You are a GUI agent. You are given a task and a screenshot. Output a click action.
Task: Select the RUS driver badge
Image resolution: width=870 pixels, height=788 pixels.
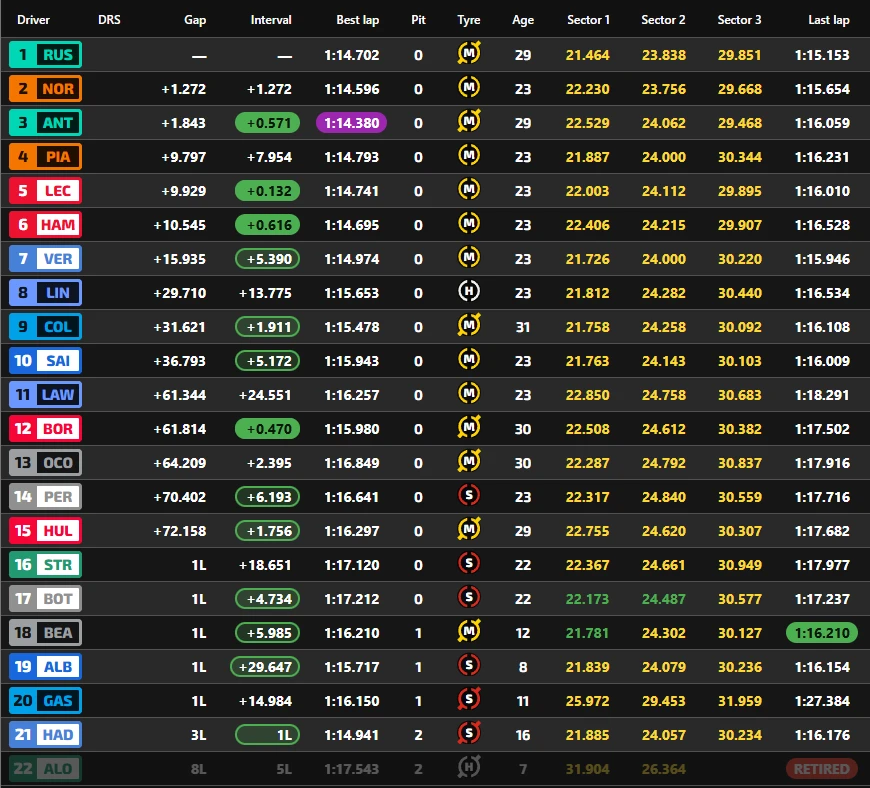coord(45,54)
